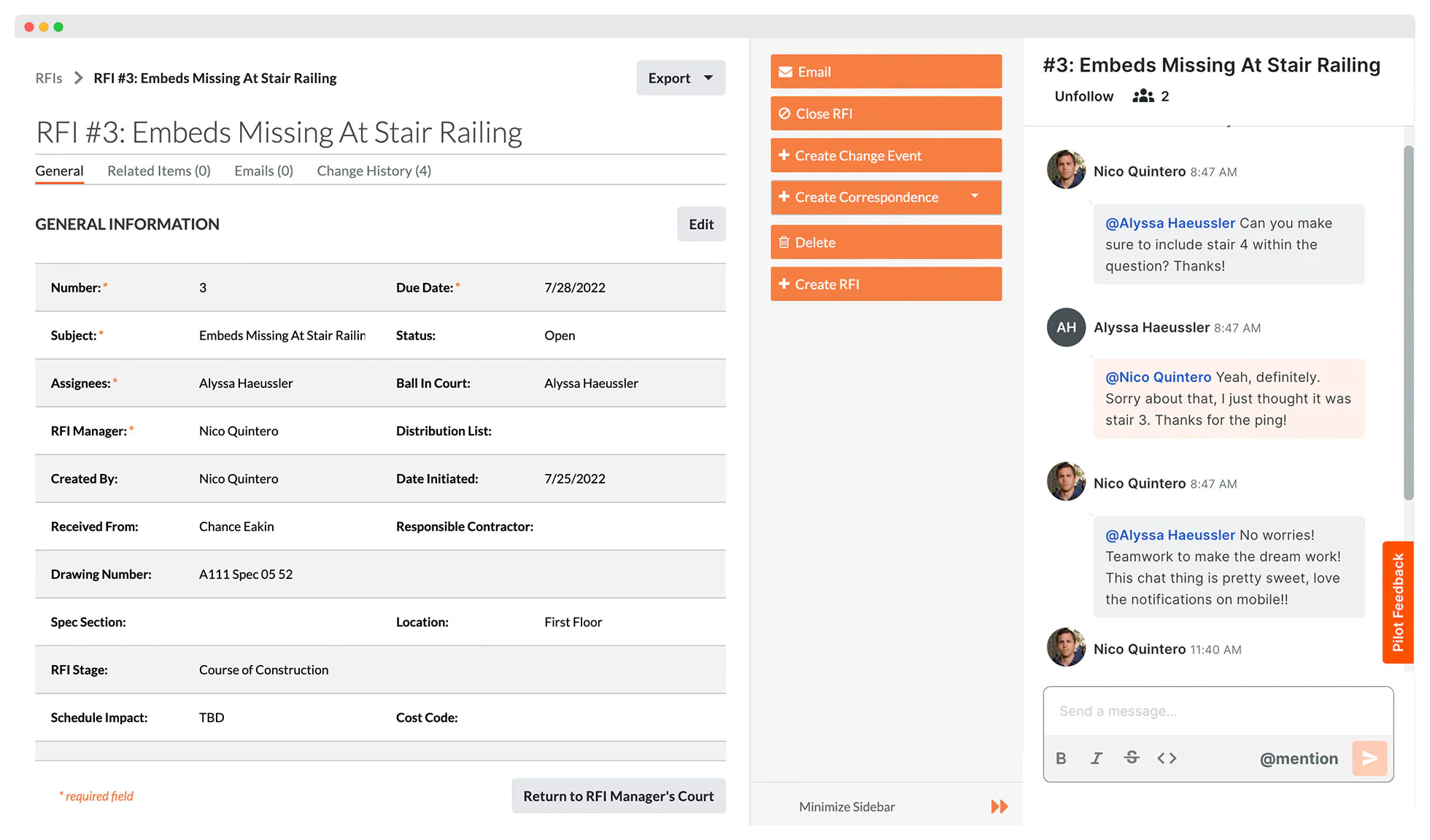The width and height of the screenshot is (1430, 840).
Task: Click Return to RFI Manager's Court
Action: point(619,796)
